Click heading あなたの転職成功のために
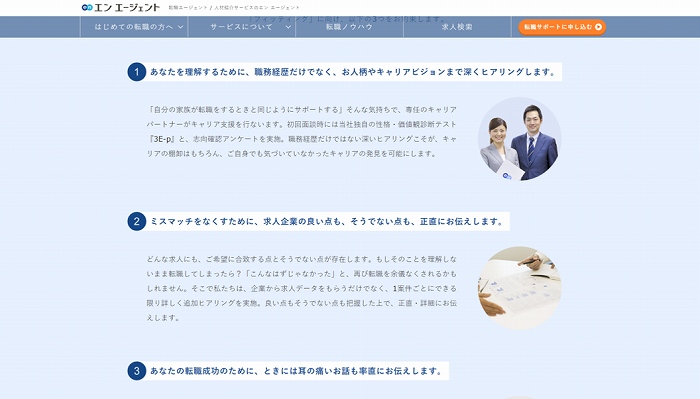 coord(296,371)
